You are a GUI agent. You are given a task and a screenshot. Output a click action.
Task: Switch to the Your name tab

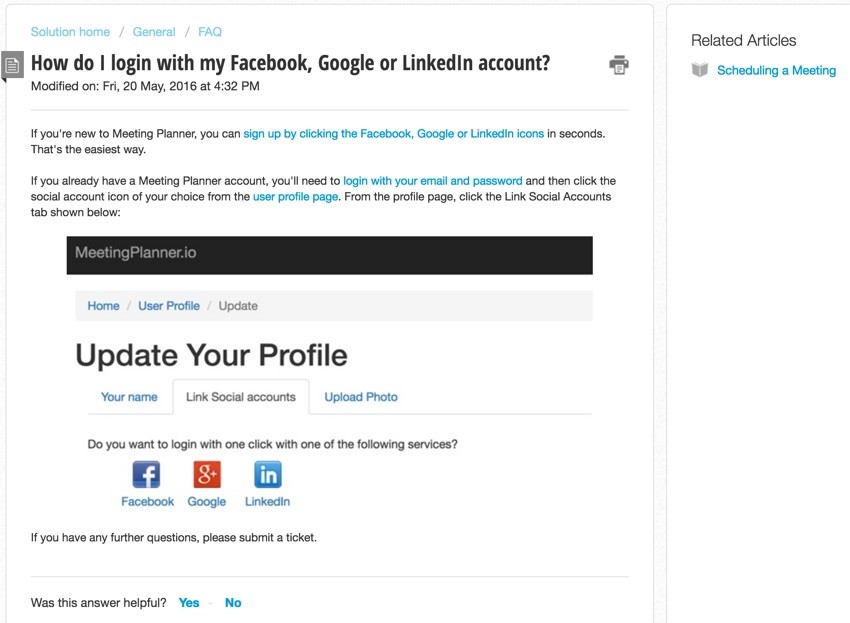(x=129, y=397)
